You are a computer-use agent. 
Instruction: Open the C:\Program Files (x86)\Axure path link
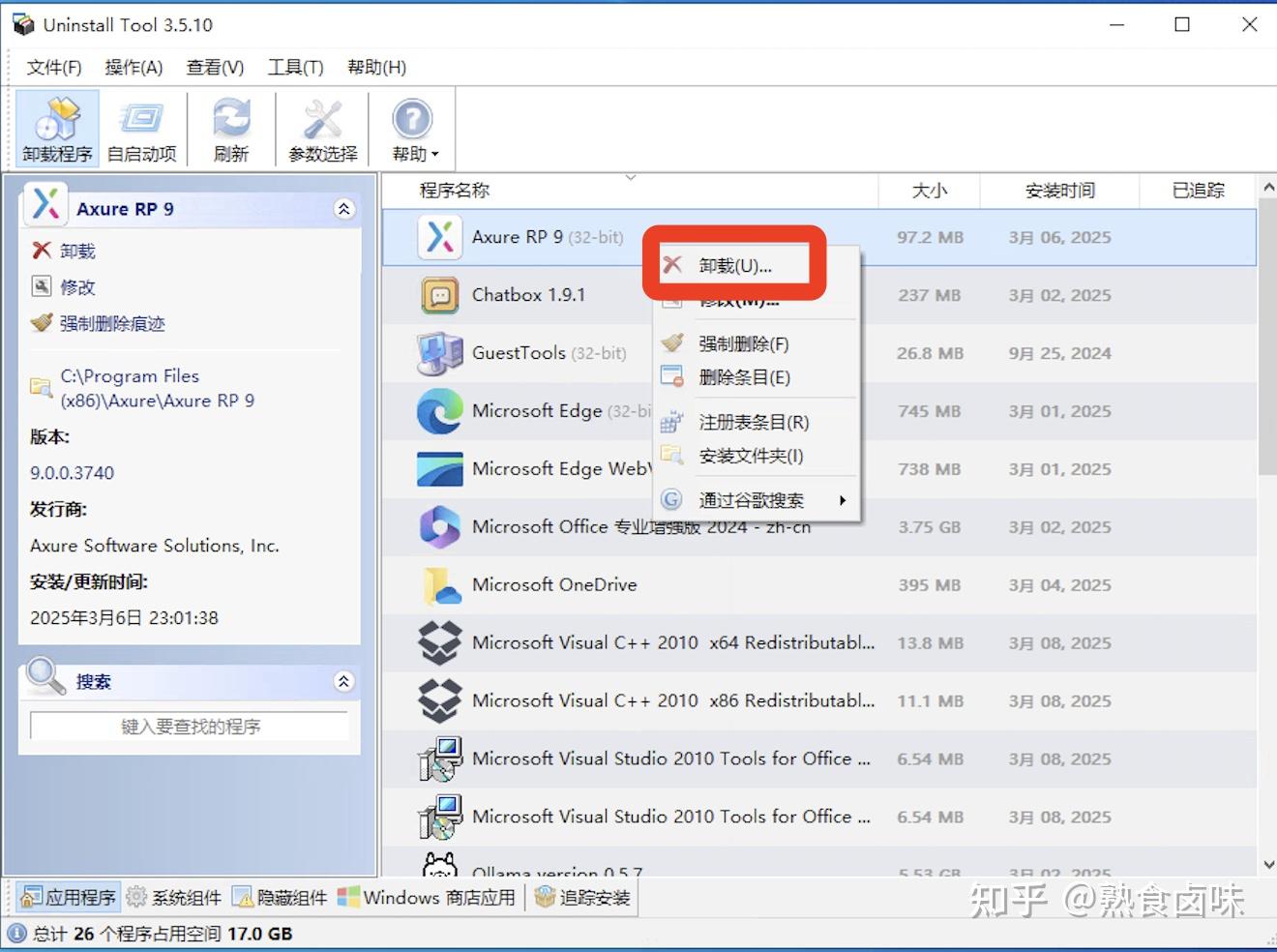click(157, 388)
